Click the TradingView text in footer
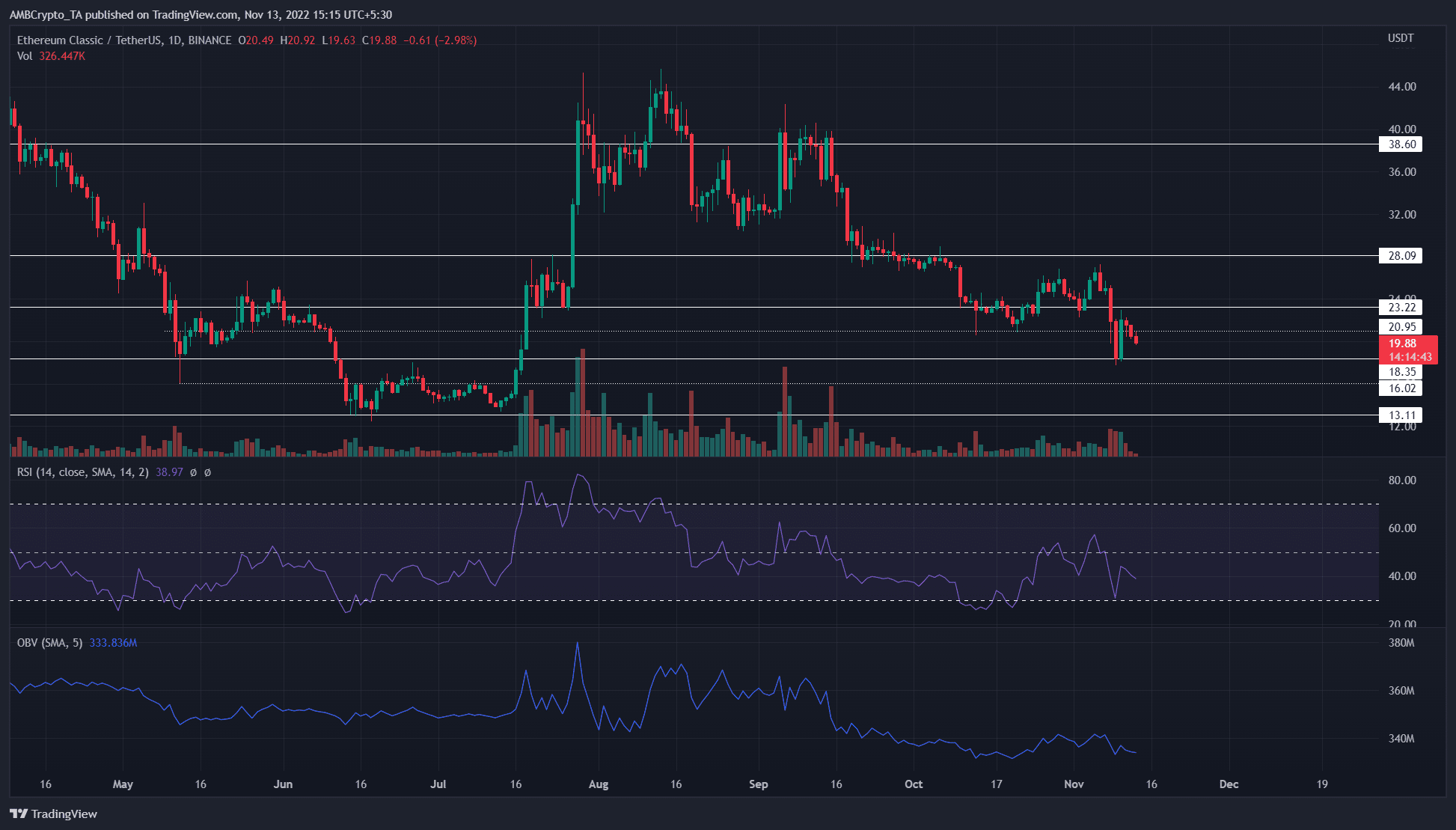Image resolution: width=1456 pixels, height=830 pixels. [64, 814]
